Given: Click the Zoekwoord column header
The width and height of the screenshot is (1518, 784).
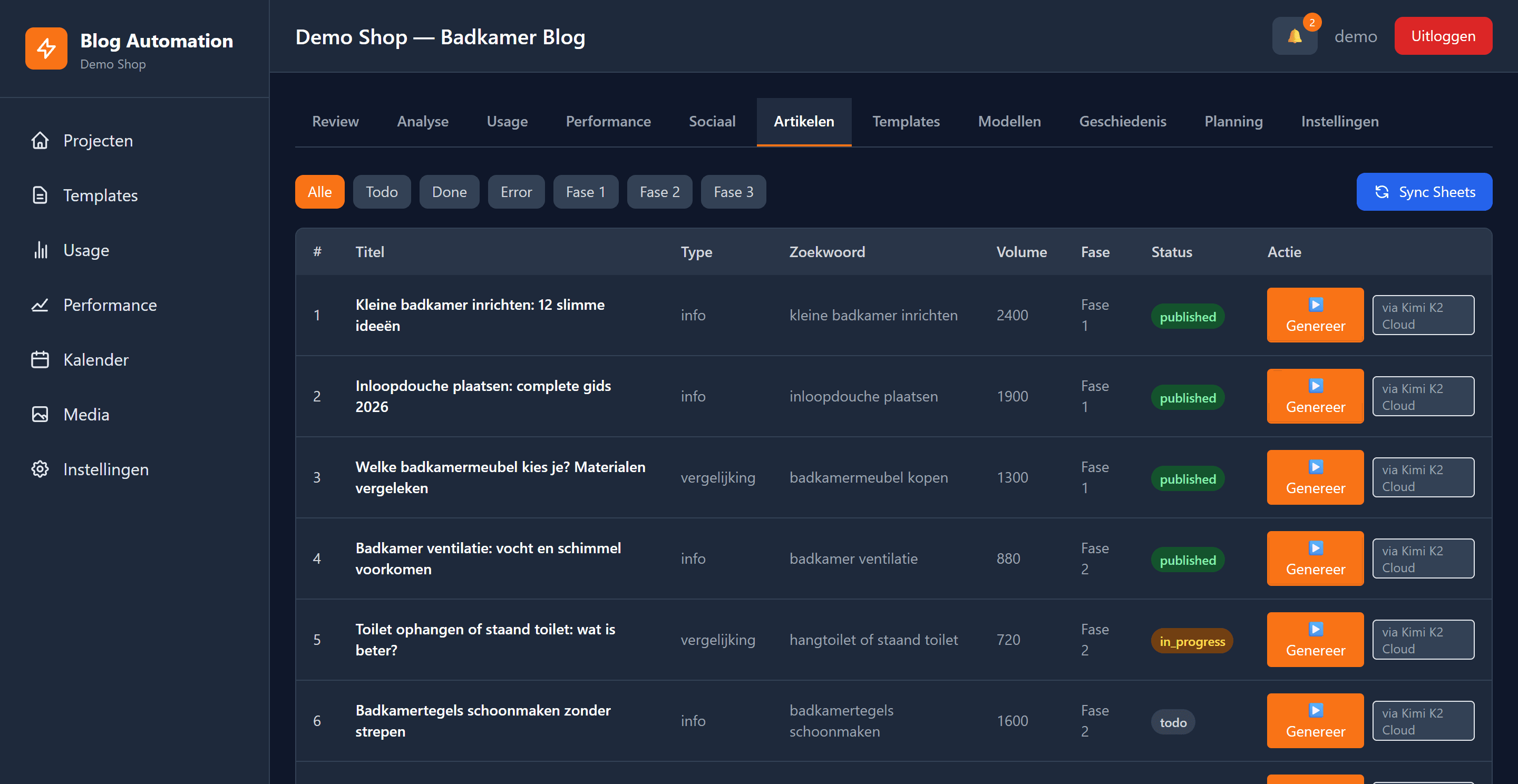Looking at the screenshot, I should [827, 252].
